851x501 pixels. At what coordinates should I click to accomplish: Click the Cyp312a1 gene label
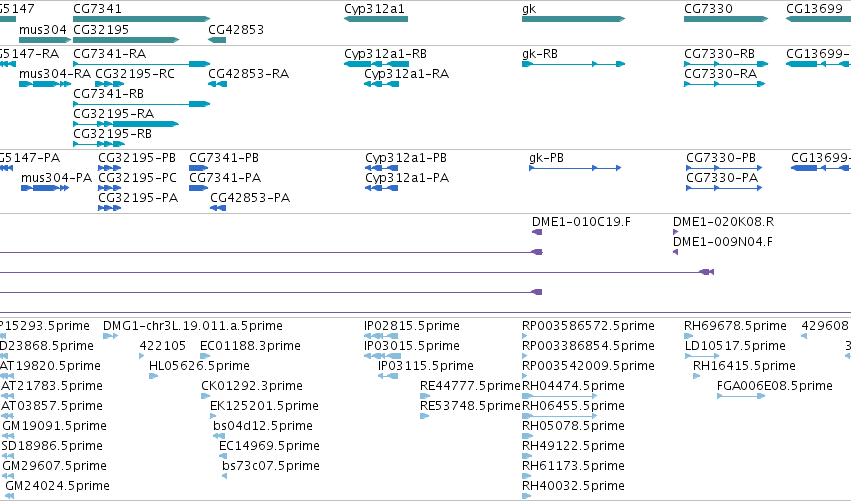click(374, 9)
